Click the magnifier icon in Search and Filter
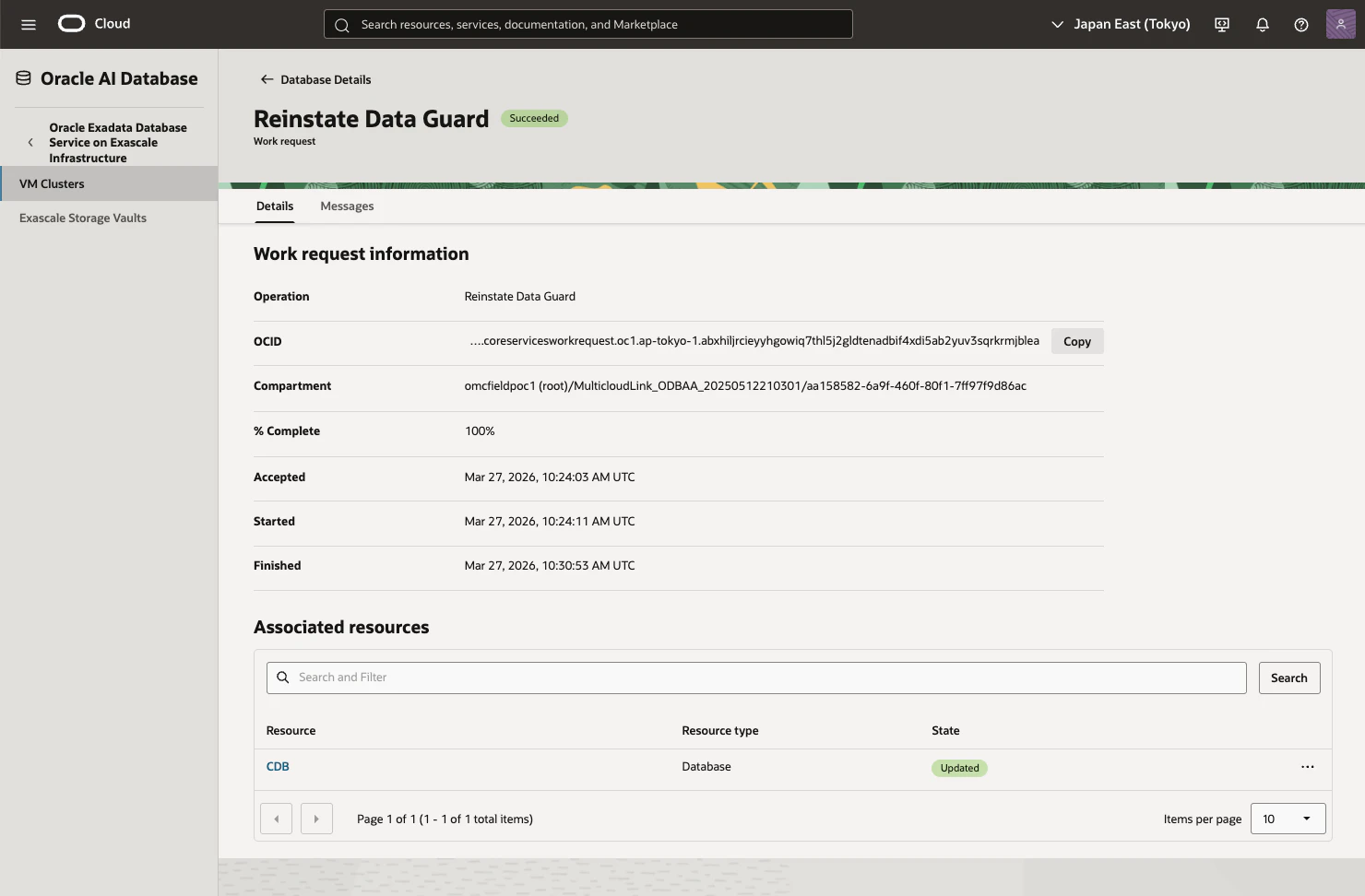The image size is (1365, 896). (283, 678)
